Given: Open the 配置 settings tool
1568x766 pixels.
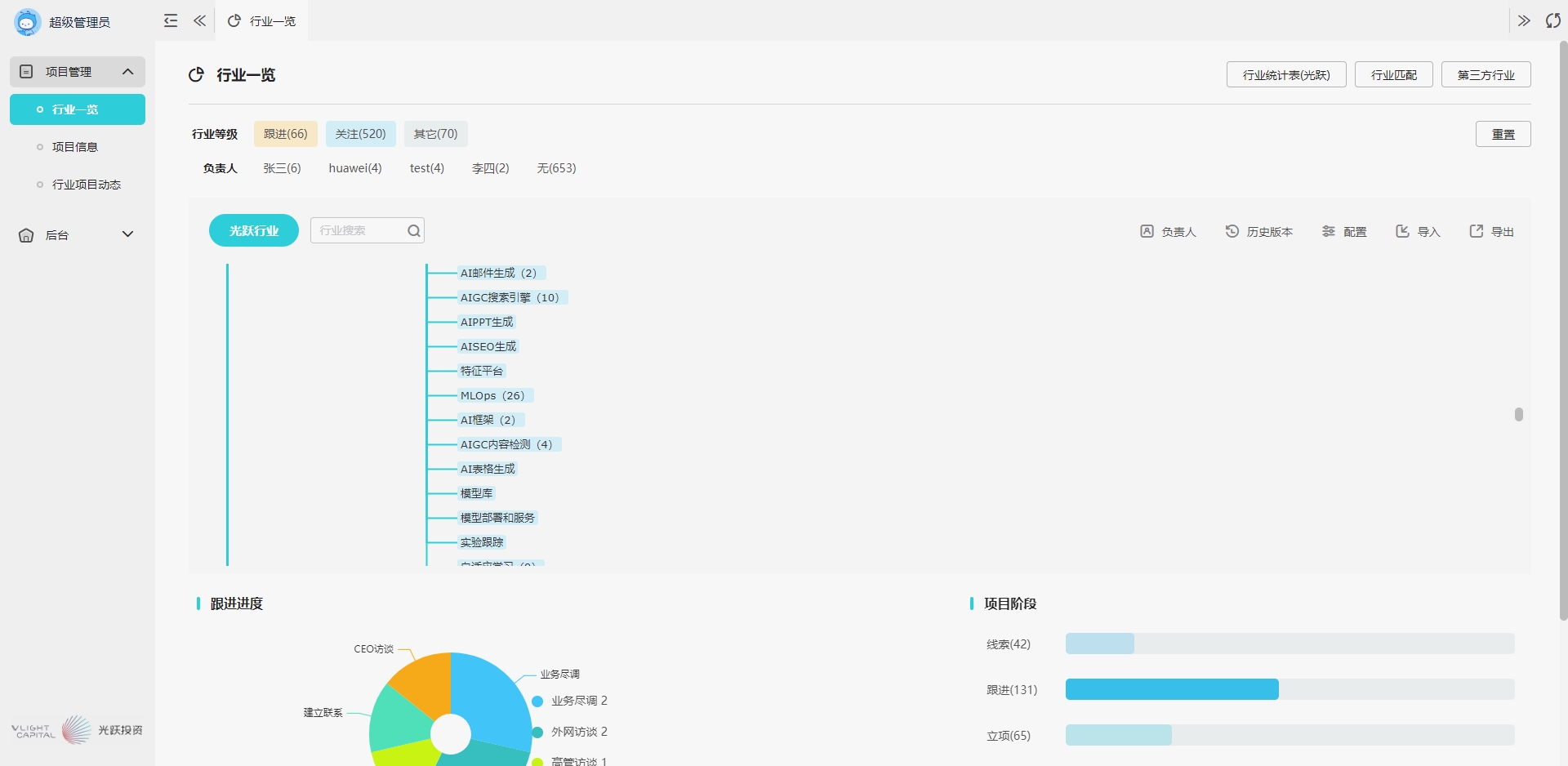Looking at the screenshot, I should [x=1344, y=232].
